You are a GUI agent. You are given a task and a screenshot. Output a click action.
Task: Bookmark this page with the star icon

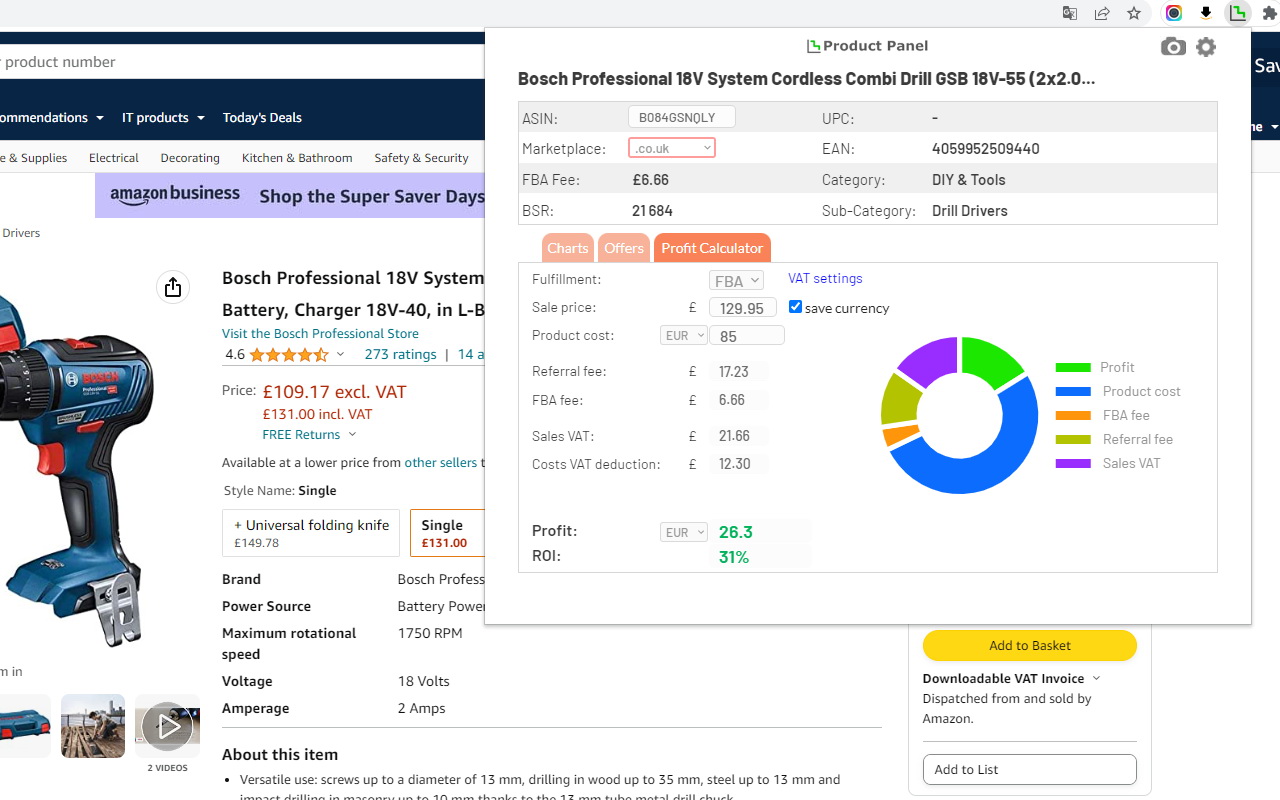(1134, 13)
